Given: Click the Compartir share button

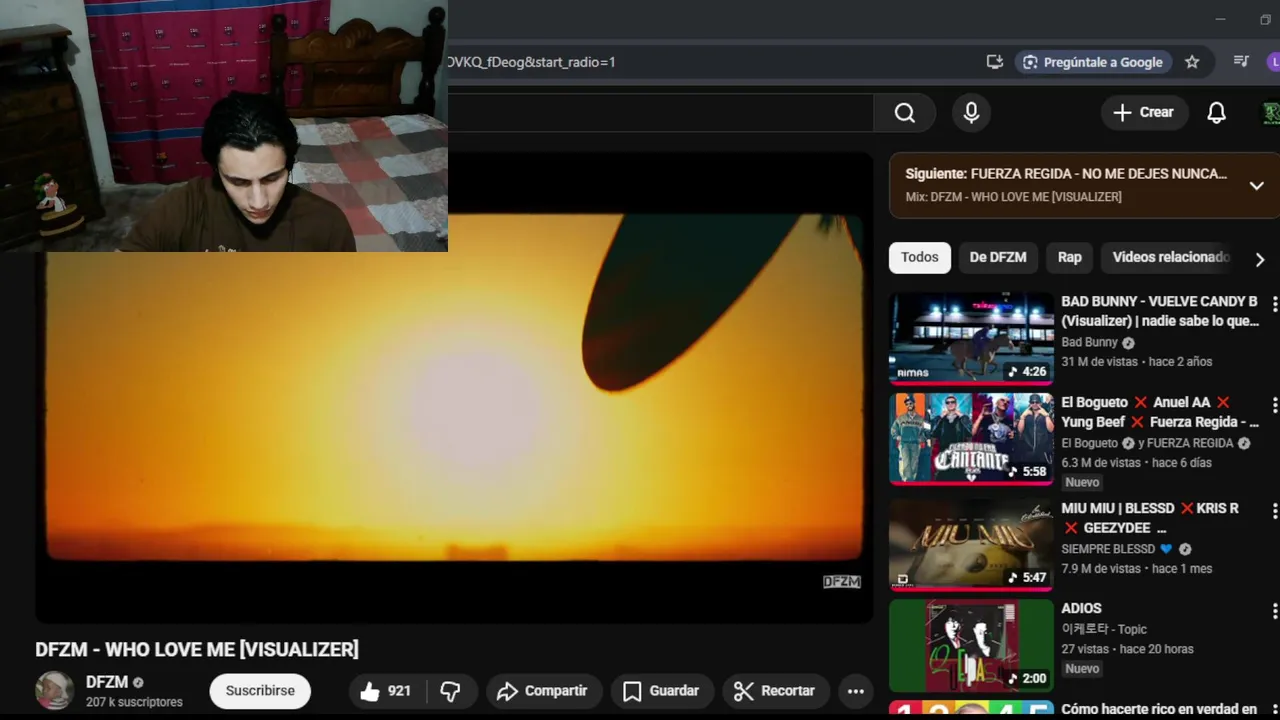Looking at the screenshot, I should (543, 691).
